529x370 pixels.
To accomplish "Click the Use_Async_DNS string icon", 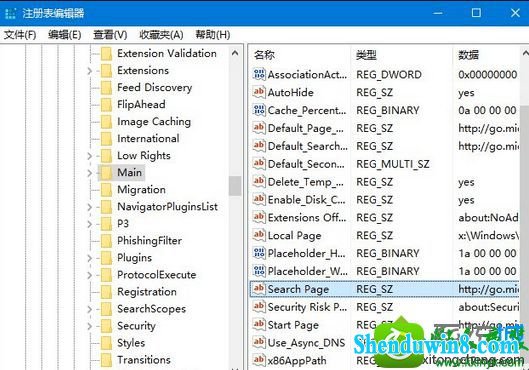I will pyautogui.click(x=259, y=342).
